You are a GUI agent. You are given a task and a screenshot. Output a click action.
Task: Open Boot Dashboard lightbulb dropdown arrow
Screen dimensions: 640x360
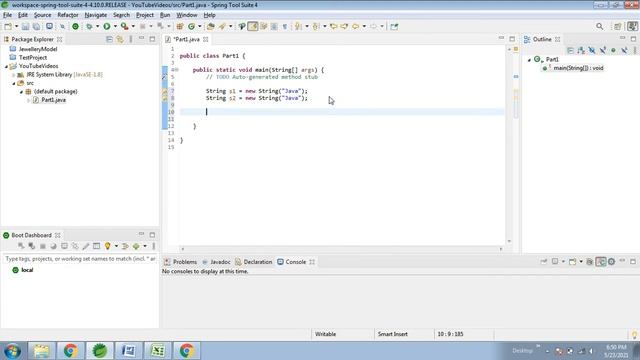[x=116, y=246]
